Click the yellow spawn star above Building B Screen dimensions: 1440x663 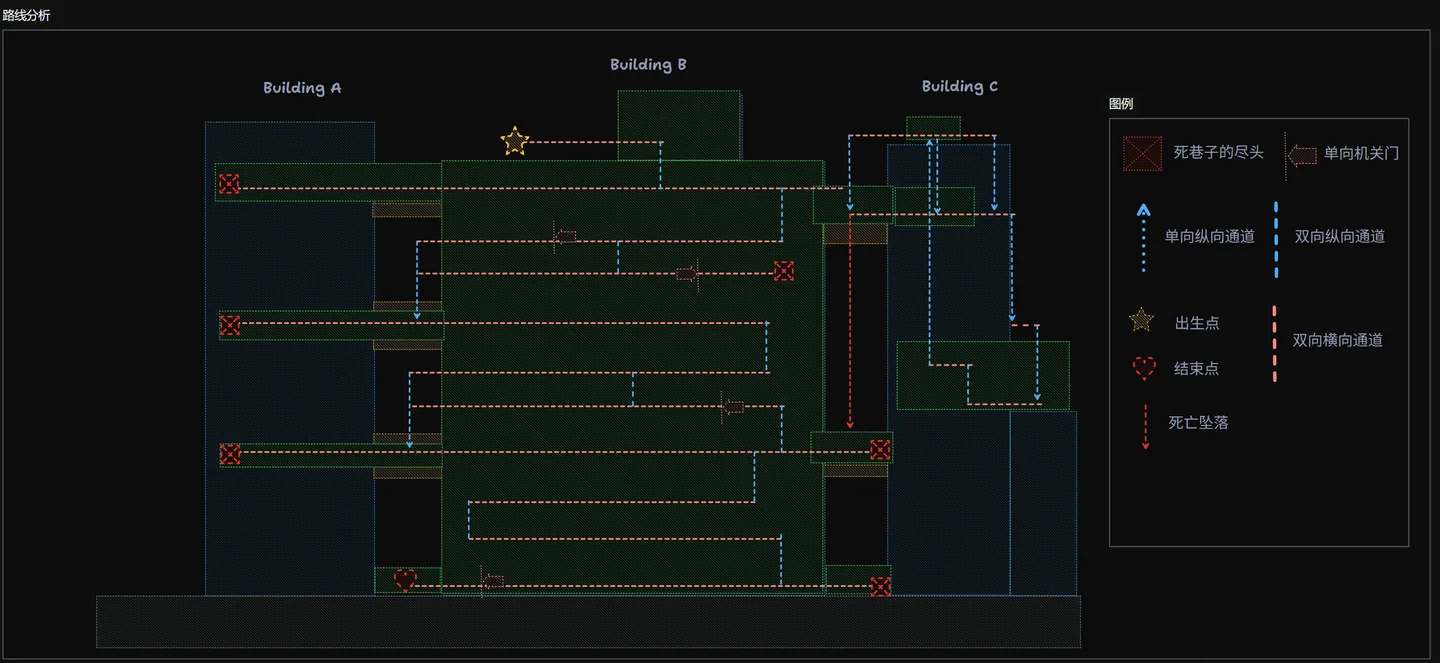pos(514,141)
